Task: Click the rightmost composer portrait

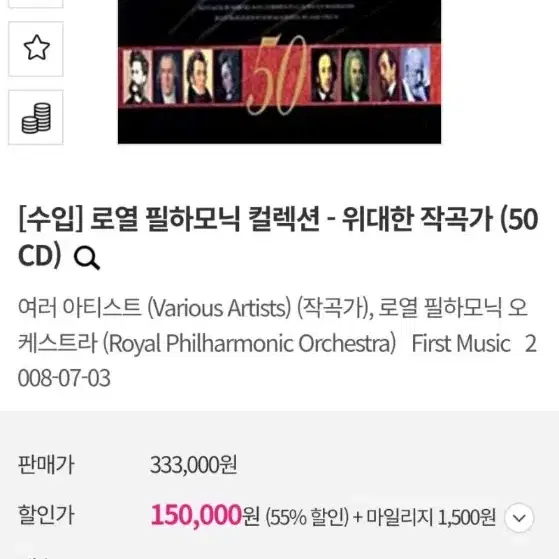Action: click(416, 75)
